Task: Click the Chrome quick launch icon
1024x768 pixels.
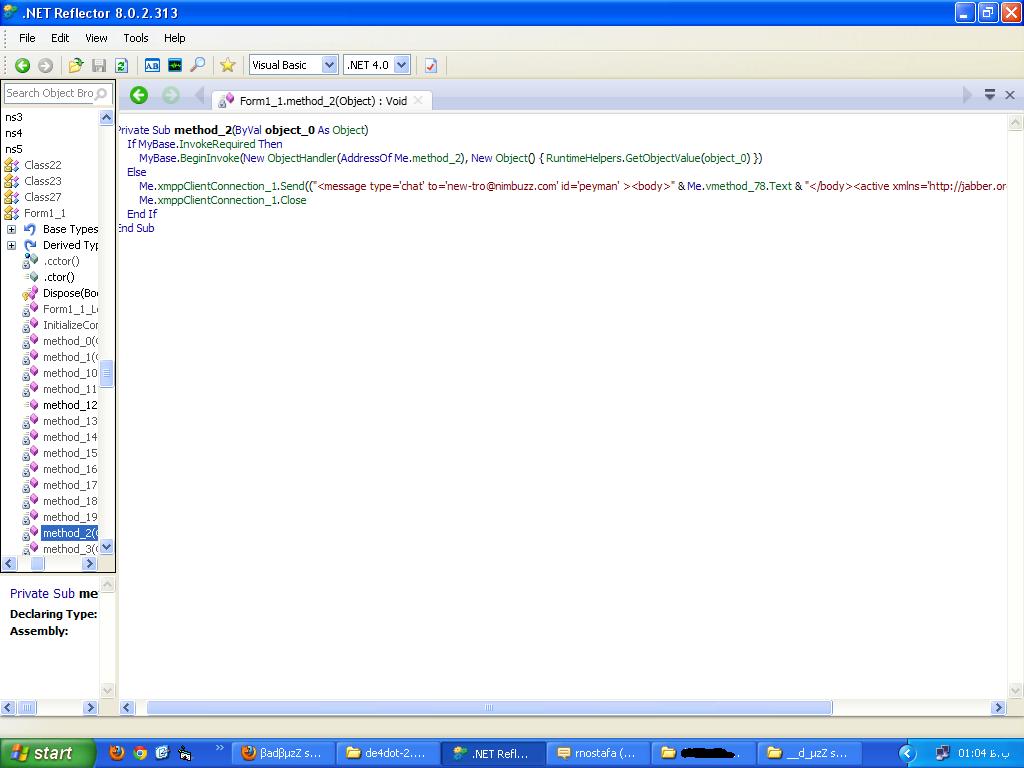Action: click(x=140, y=753)
